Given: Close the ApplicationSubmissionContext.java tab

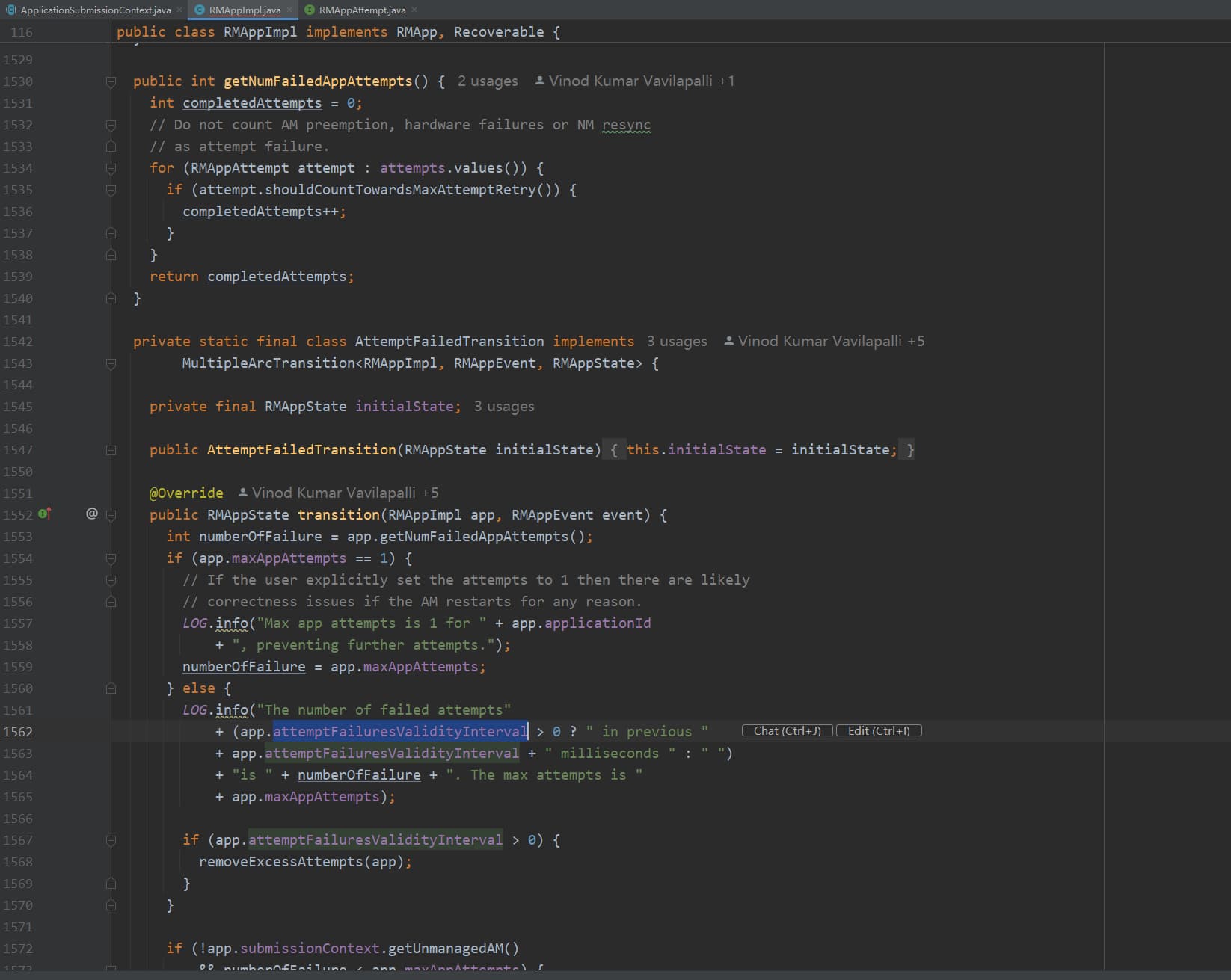Looking at the screenshot, I should click(179, 10).
